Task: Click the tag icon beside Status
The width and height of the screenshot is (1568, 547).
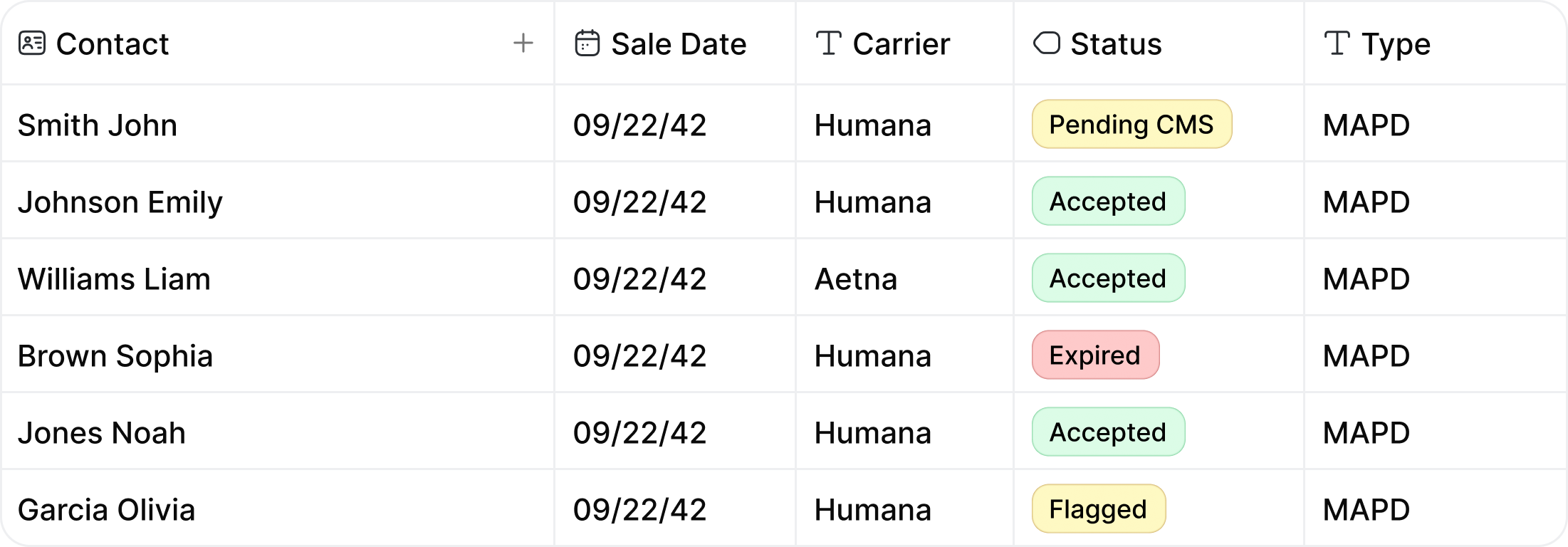Action: [1046, 43]
